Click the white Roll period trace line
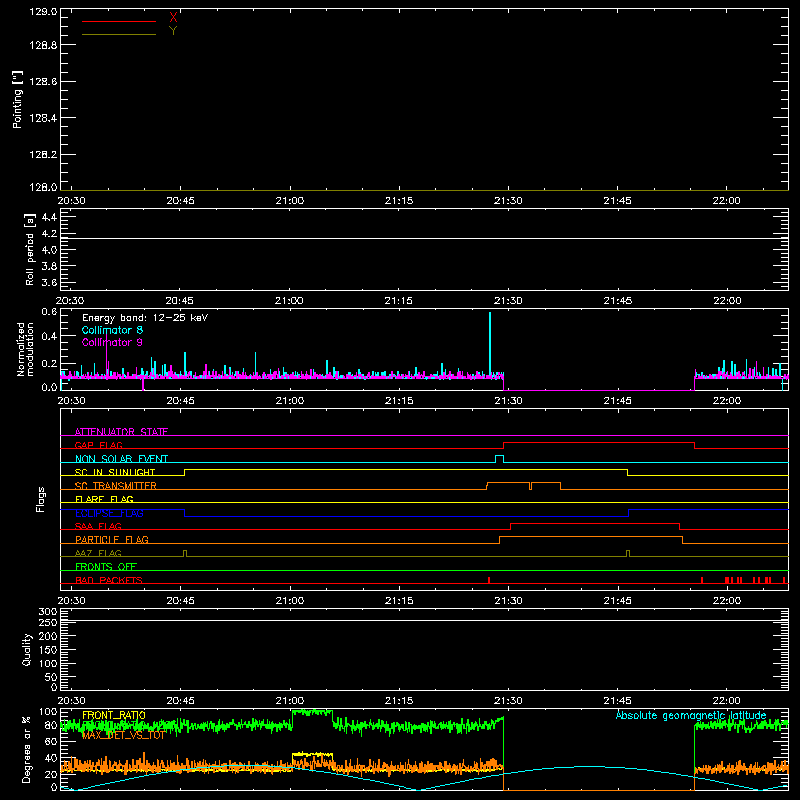Screen dimensions: 800x800 pyautogui.click(x=424, y=238)
